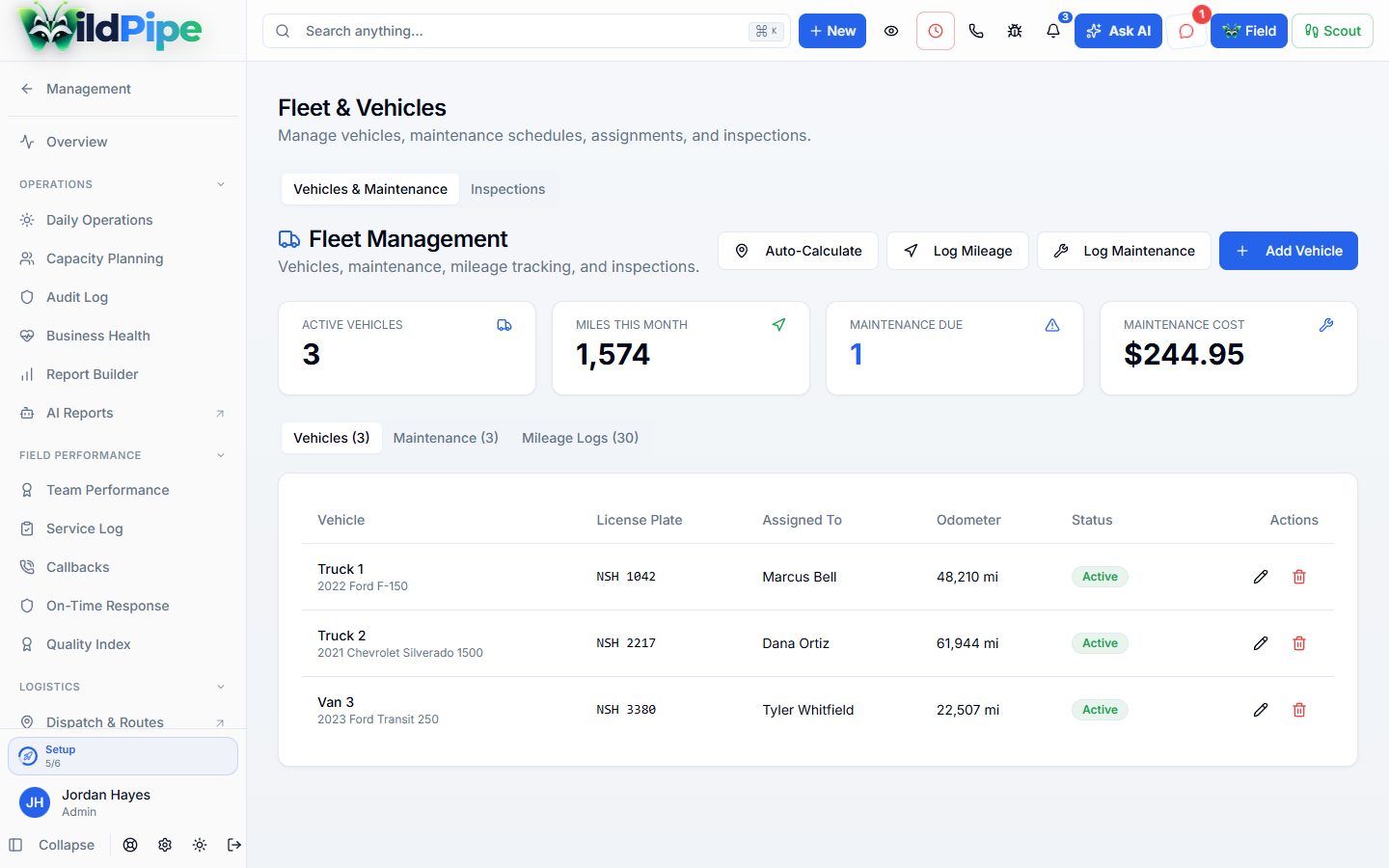Click the blue New button
Screen dimensions: 1389x868
point(832,31)
